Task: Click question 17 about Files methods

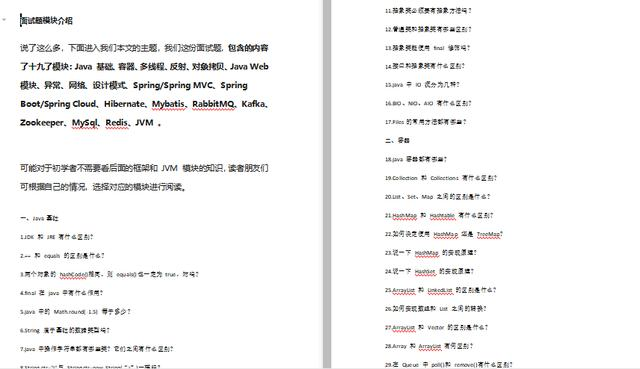Action: point(426,122)
